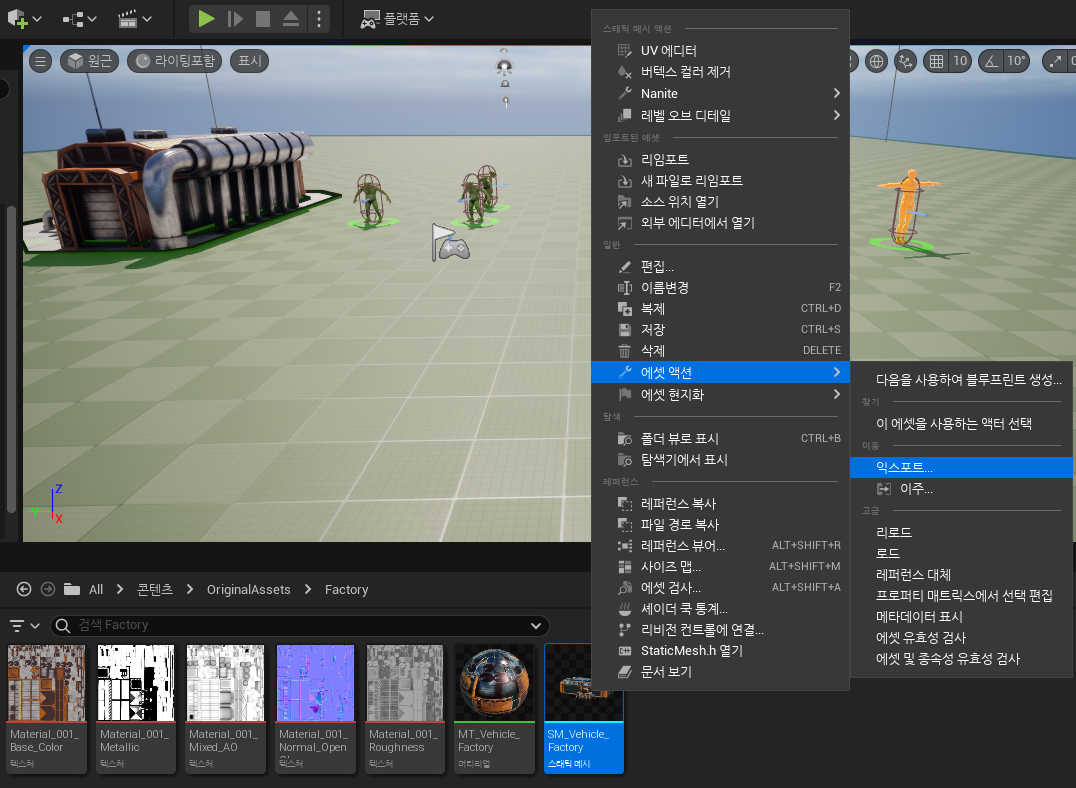
Task: Choose 복제 to duplicate asset
Action: 721,309
